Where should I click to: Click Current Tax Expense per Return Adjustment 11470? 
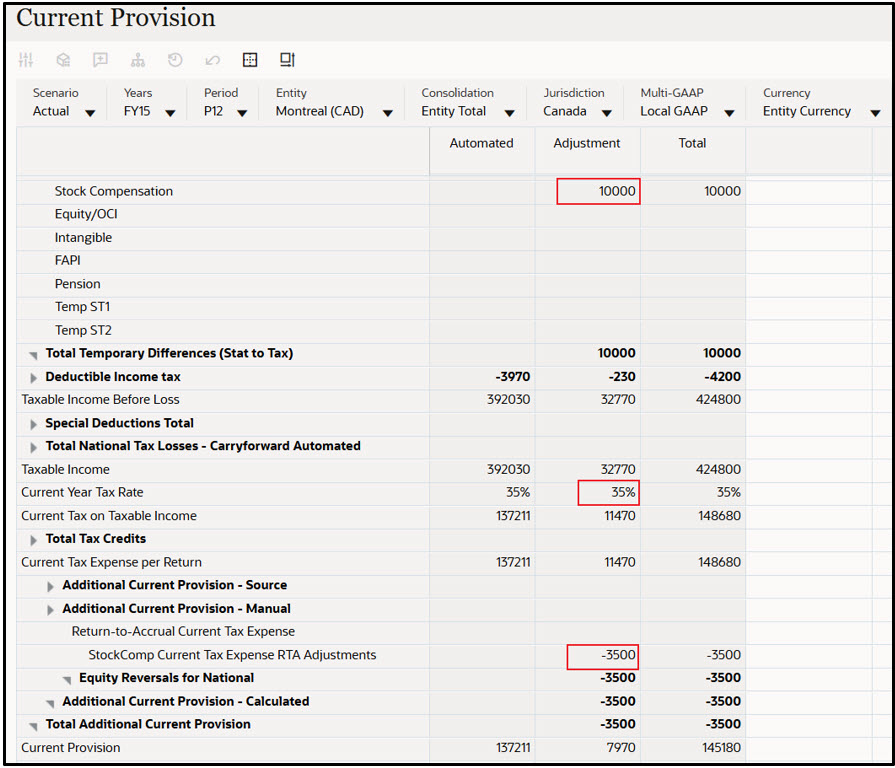pos(620,562)
